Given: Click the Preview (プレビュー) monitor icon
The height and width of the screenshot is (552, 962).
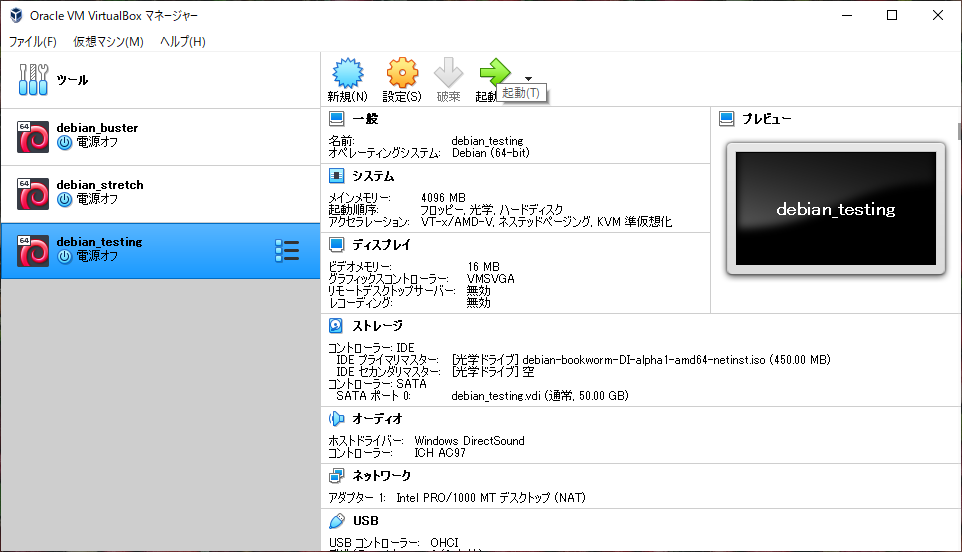Looking at the screenshot, I should (726, 118).
